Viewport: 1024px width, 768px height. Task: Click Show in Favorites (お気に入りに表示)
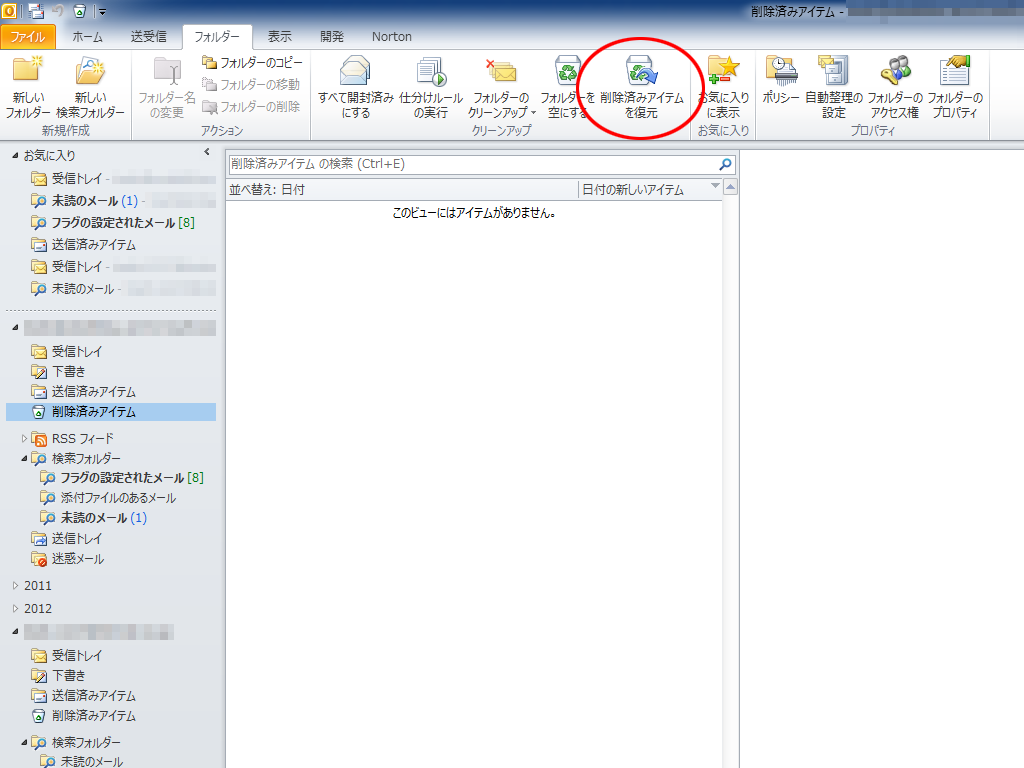pyautogui.click(x=723, y=88)
